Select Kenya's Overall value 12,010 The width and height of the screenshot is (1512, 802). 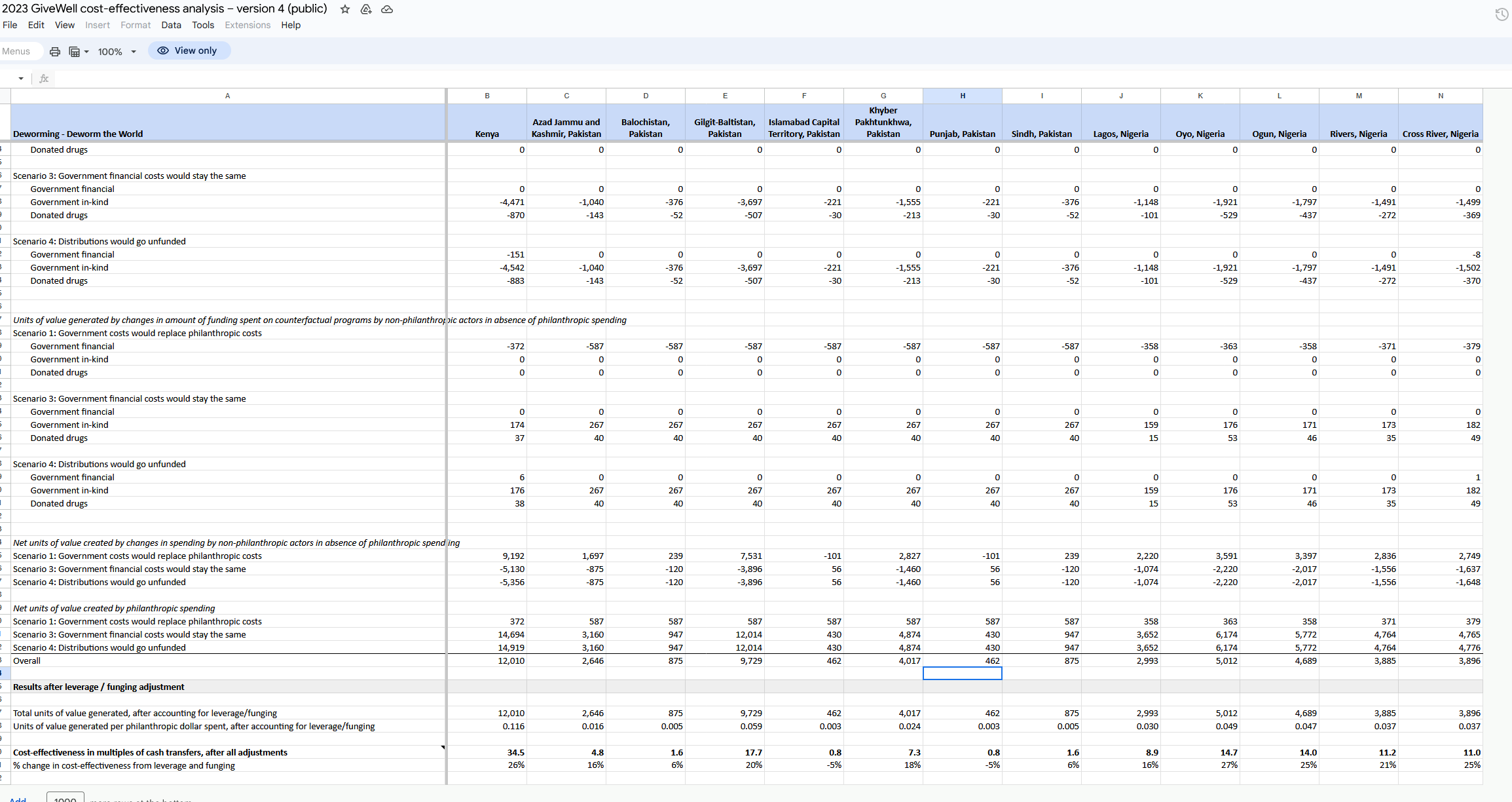pos(487,660)
